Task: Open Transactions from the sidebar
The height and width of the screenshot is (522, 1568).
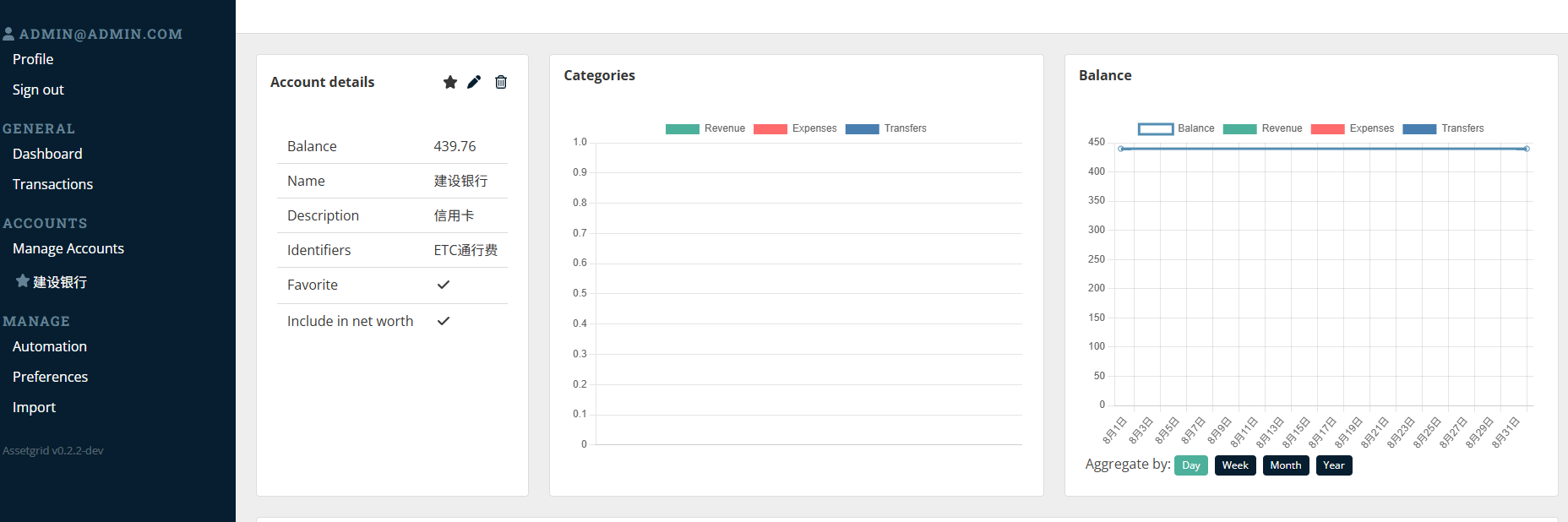Action: (52, 184)
